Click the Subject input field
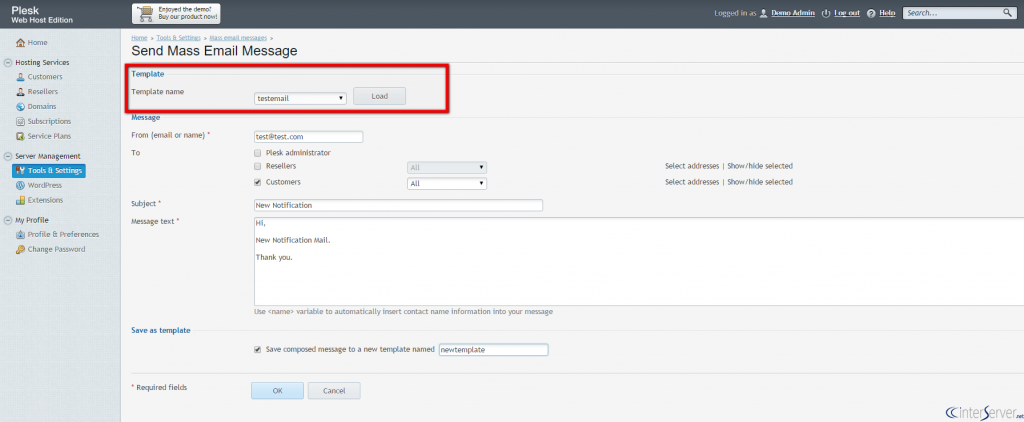 pyautogui.click(x=398, y=205)
